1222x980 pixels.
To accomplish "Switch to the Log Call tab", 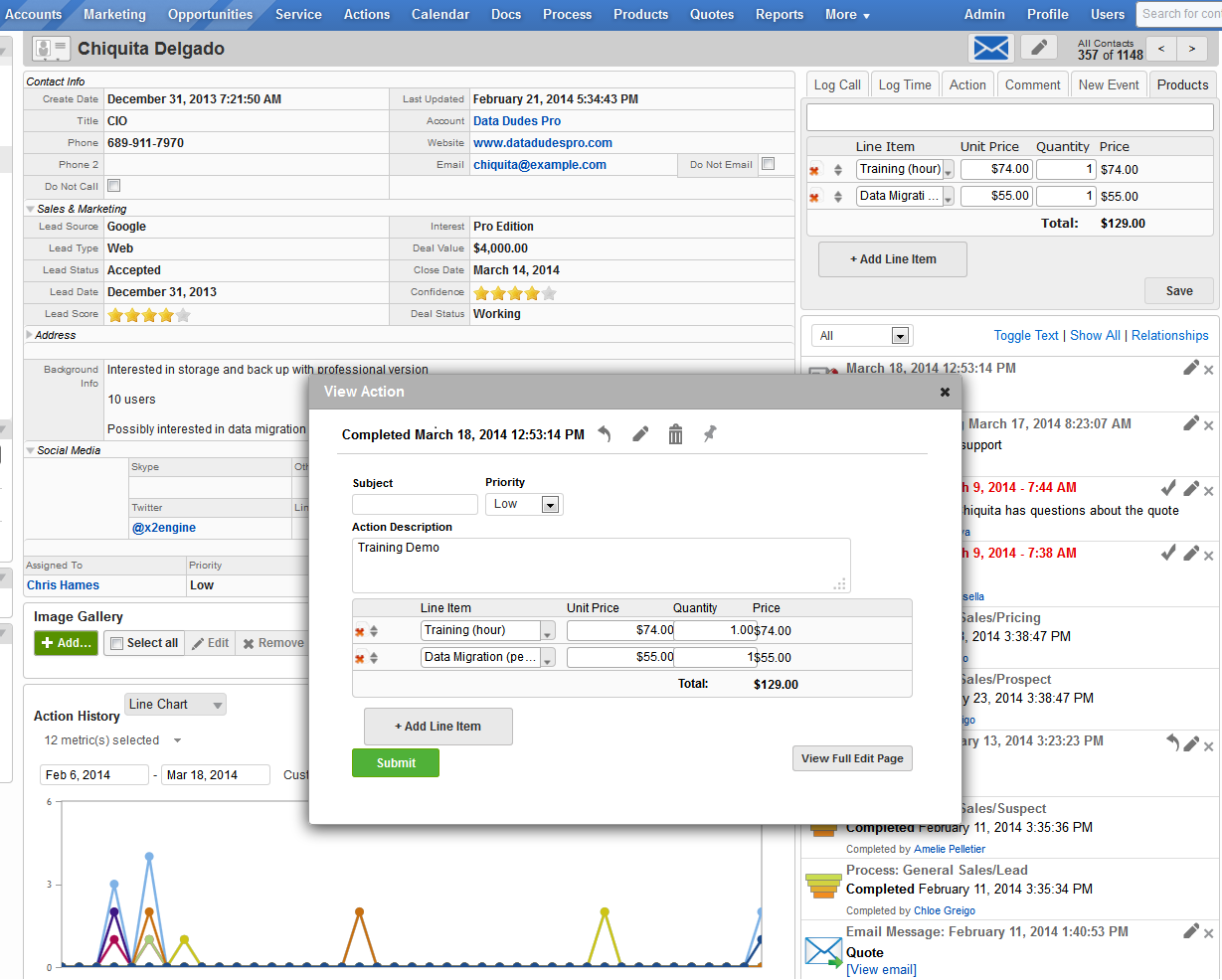I will [836, 84].
